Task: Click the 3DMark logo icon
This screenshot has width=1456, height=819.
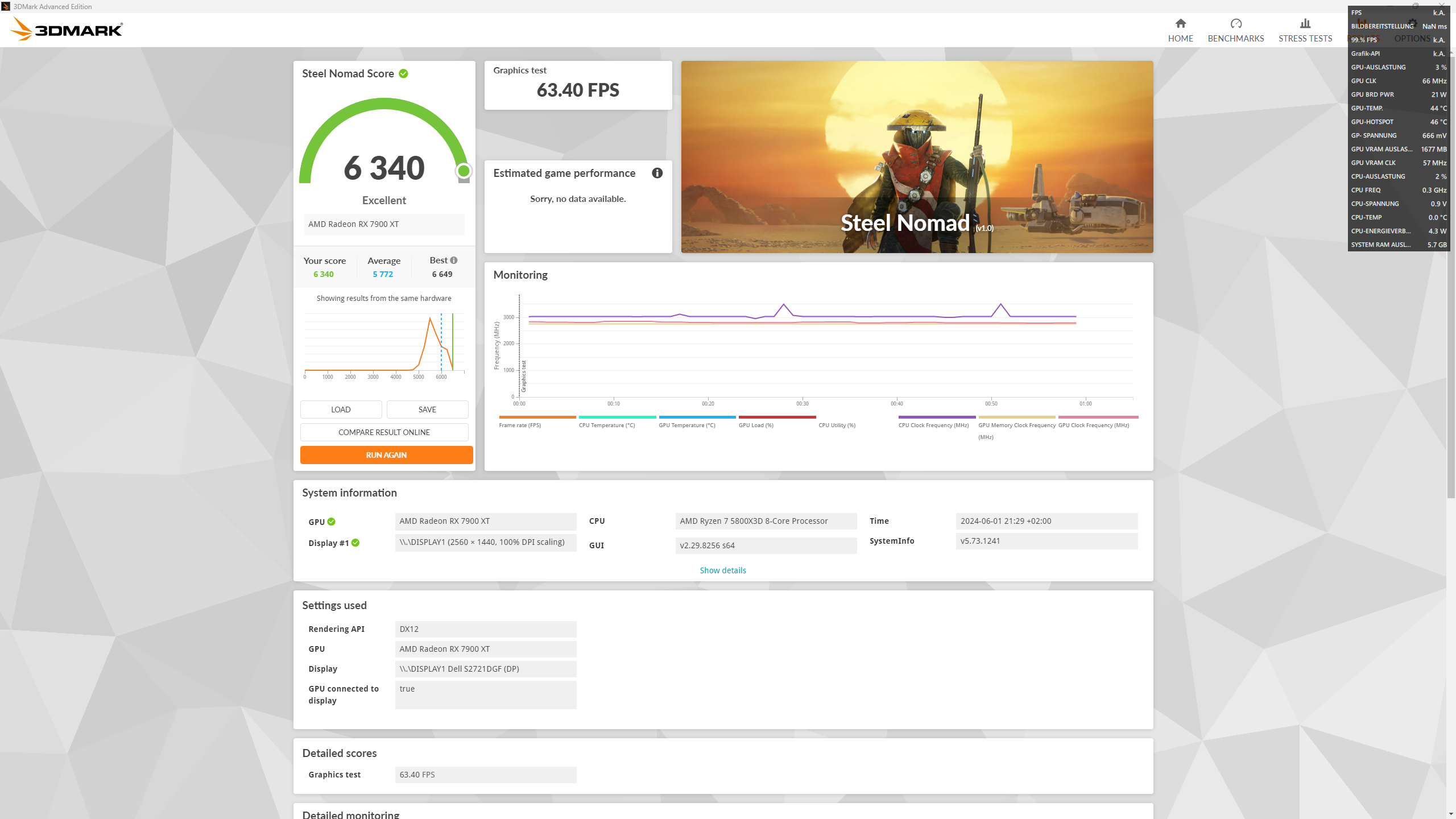Action: click(22, 29)
